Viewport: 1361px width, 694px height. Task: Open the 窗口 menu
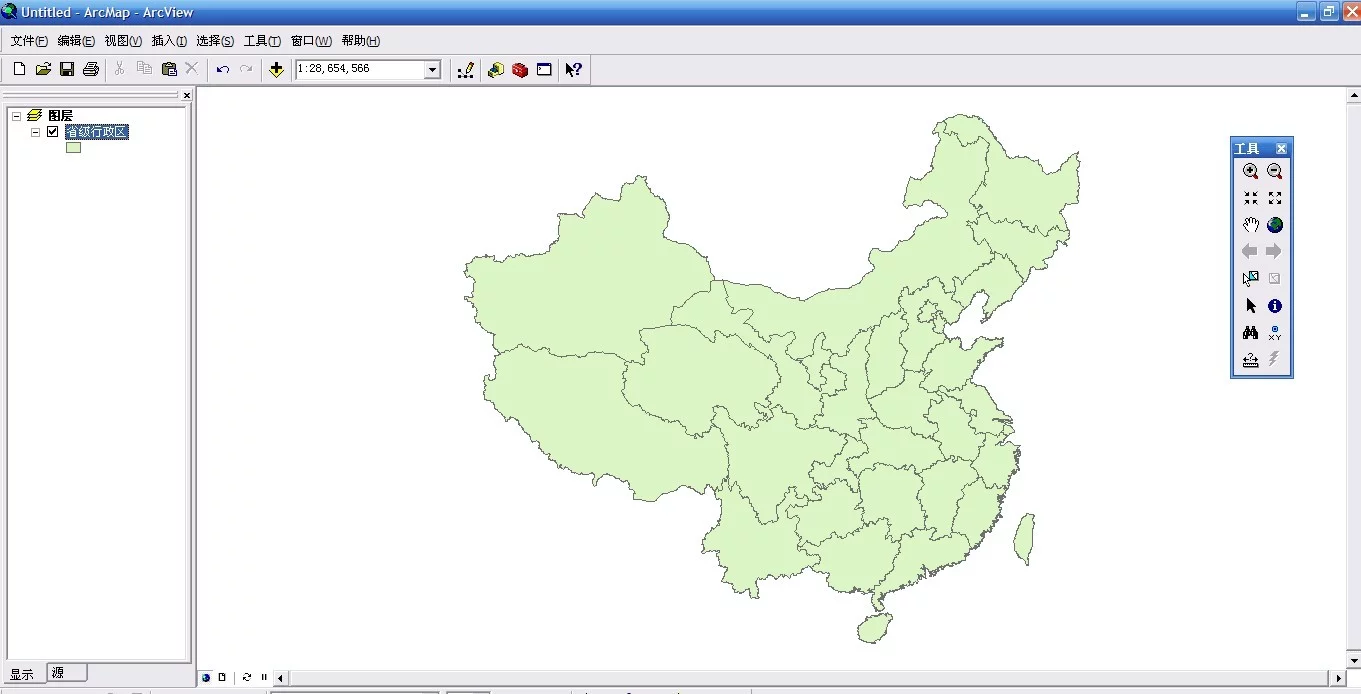[x=311, y=41]
